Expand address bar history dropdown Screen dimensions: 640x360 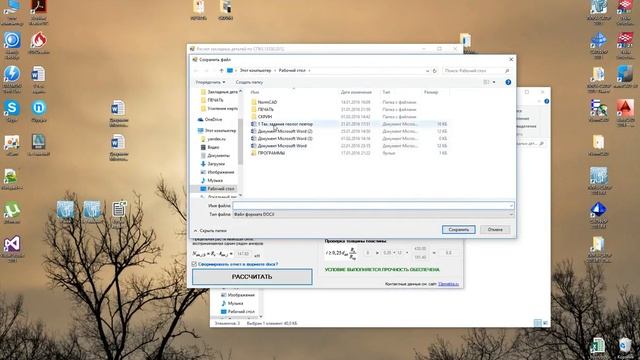coord(427,71)
